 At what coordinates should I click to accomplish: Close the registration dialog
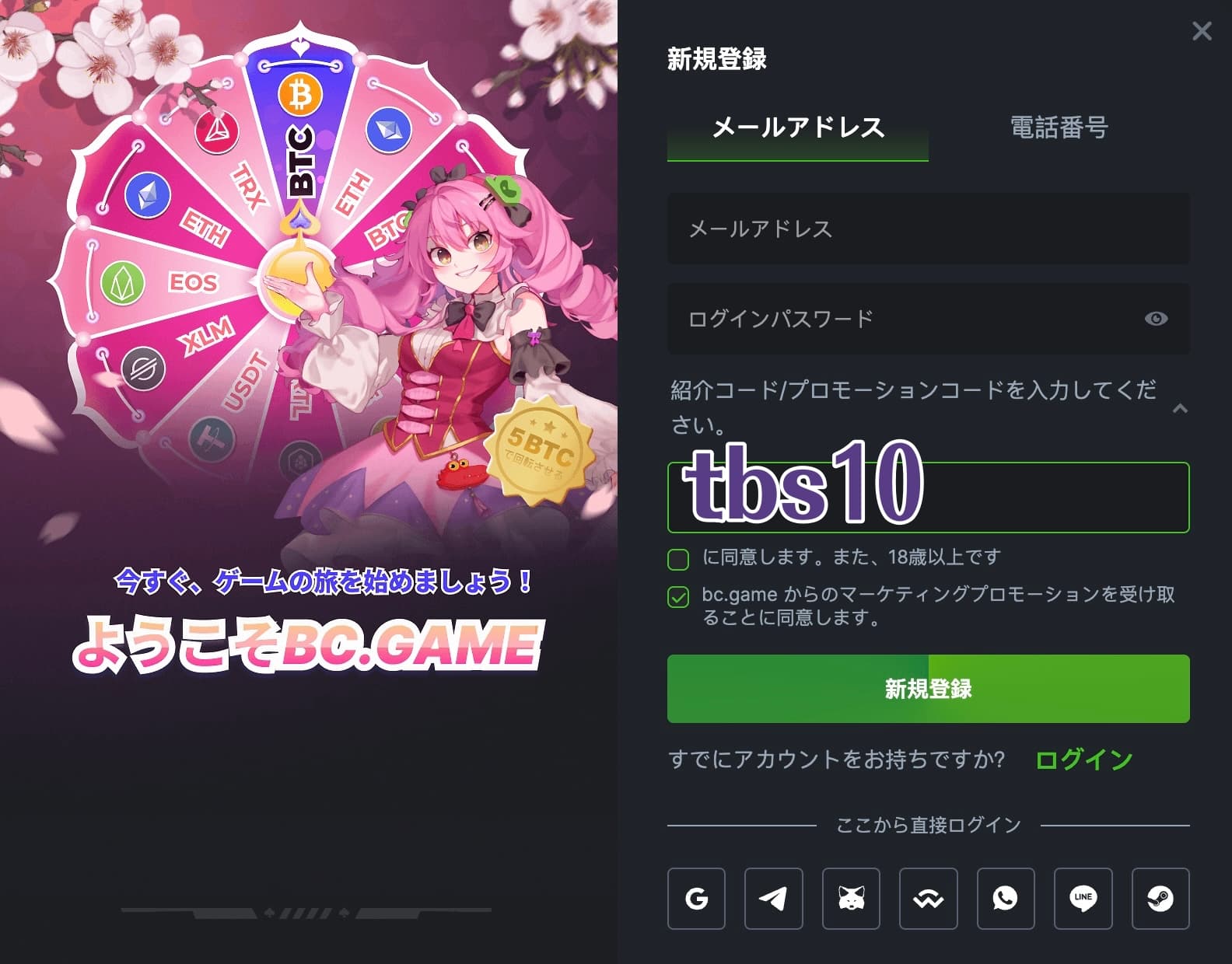pyautogui.click(x=1202, y=31)
